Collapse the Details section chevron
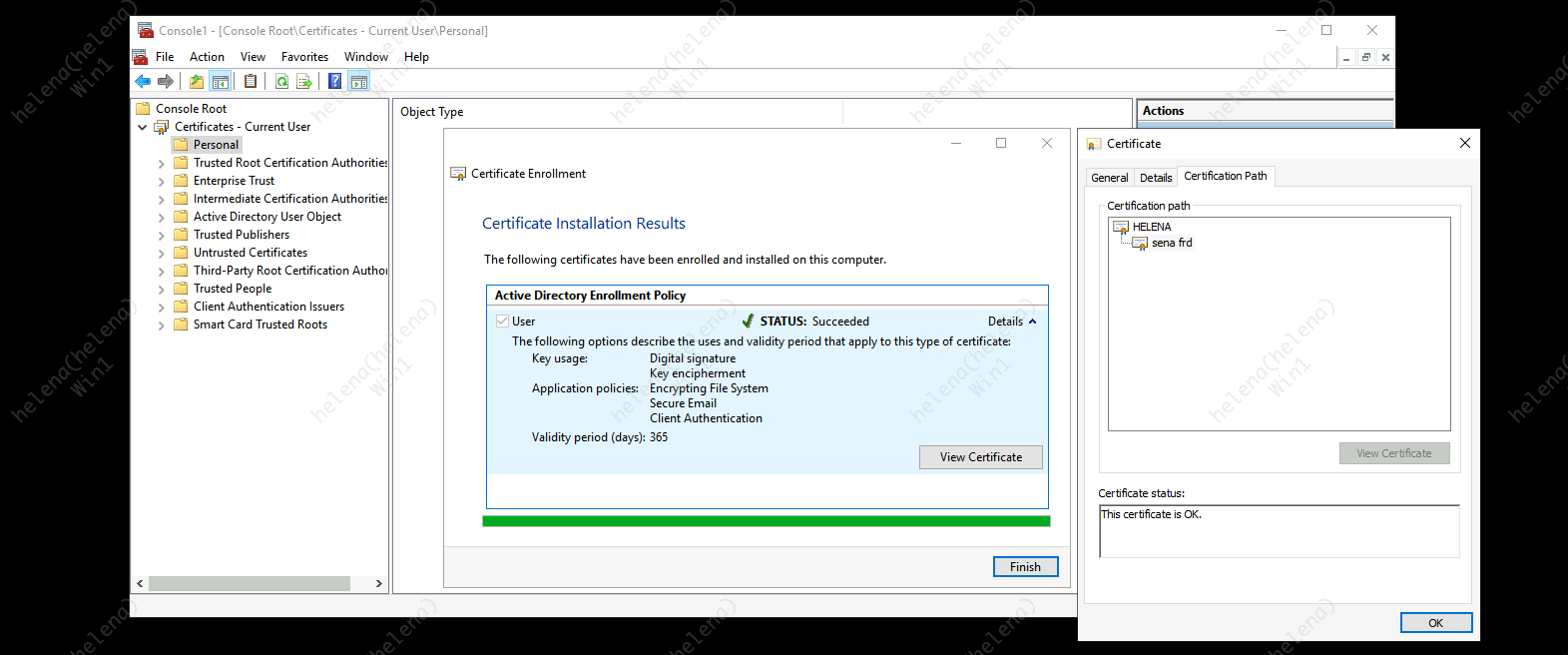The height and width of the screenshot is (655, 1568). click(1032, 322)
